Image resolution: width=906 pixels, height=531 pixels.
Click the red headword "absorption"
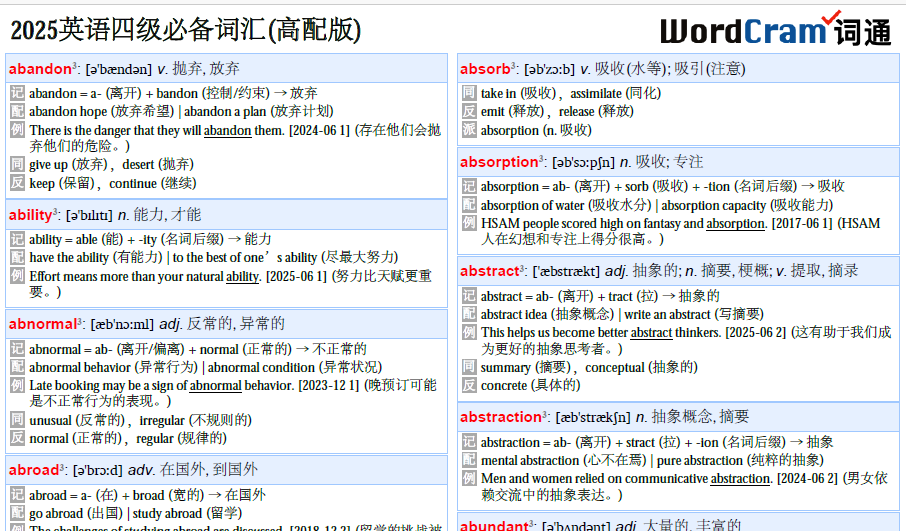click(x=499, y=162)
